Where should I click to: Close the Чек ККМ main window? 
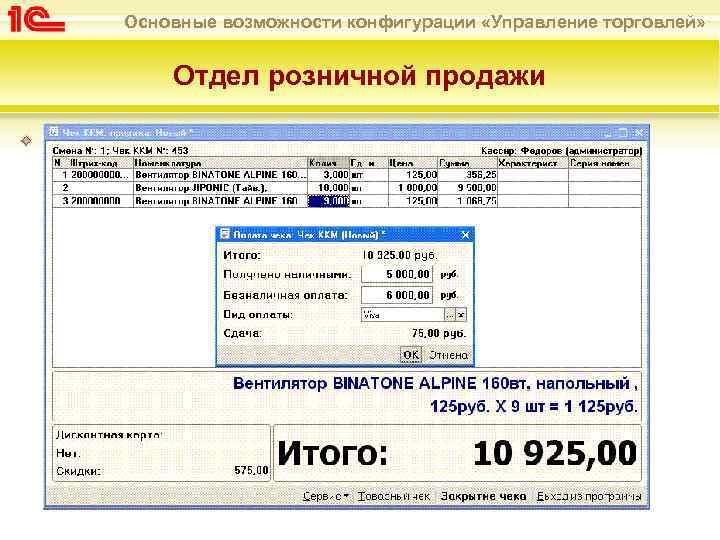coord(639,133)
